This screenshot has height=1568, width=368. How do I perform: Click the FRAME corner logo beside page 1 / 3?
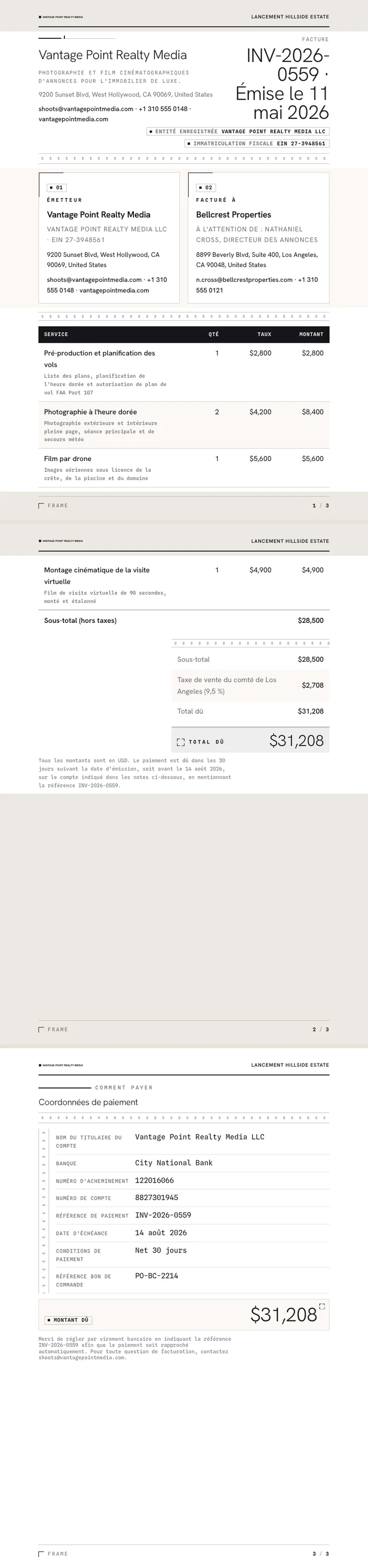[x=53, y=505]
